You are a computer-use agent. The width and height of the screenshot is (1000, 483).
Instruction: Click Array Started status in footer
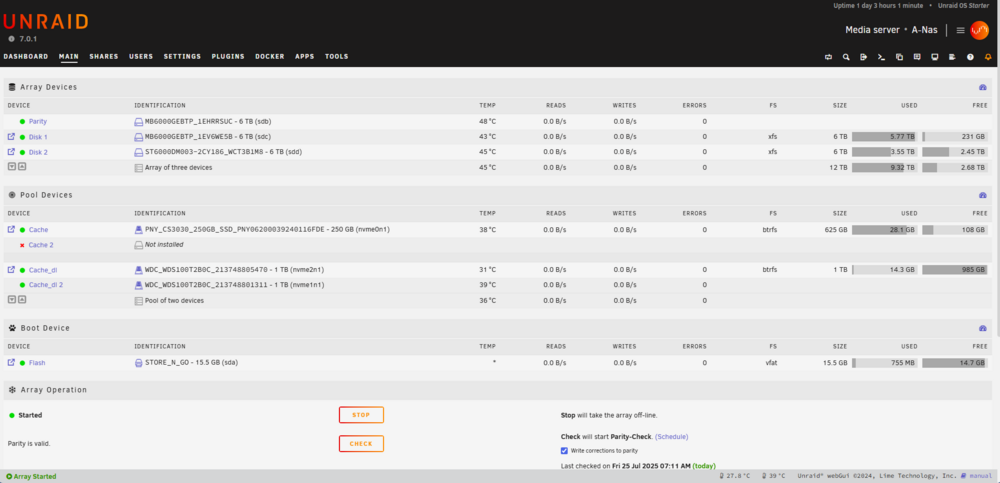point(31,477)
